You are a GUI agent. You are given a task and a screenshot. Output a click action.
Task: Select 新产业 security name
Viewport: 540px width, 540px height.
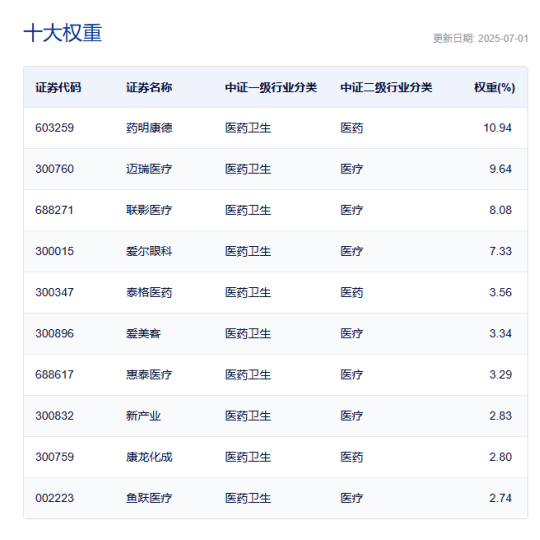(143, 416)
